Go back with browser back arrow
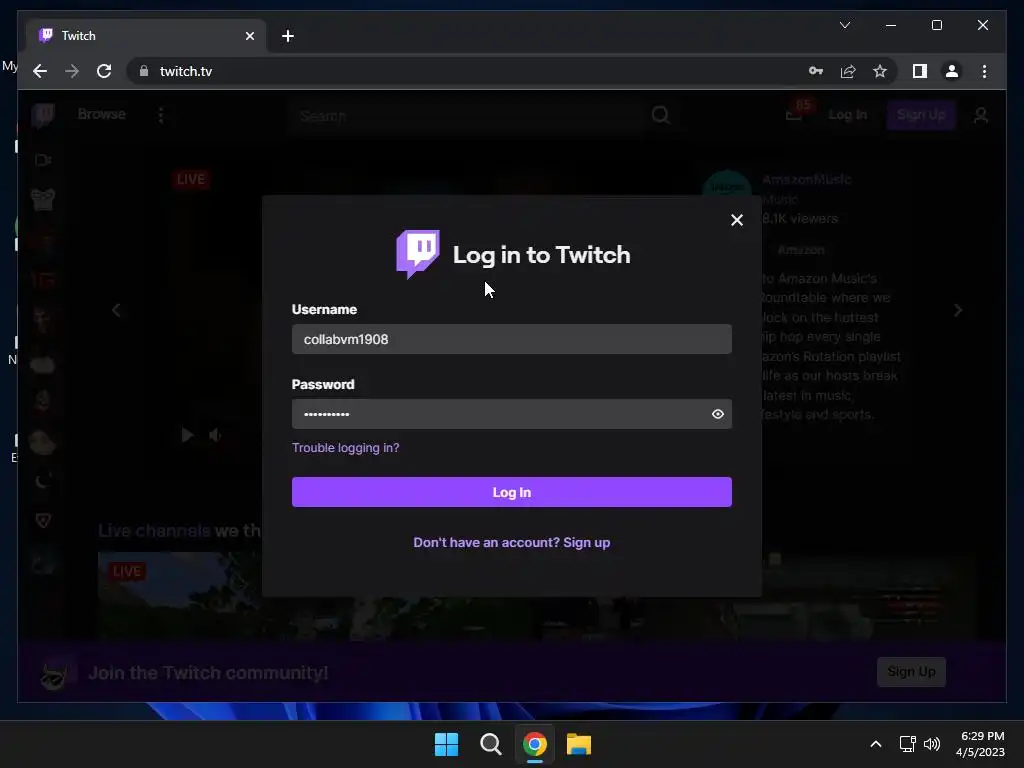 pos(40,71)
